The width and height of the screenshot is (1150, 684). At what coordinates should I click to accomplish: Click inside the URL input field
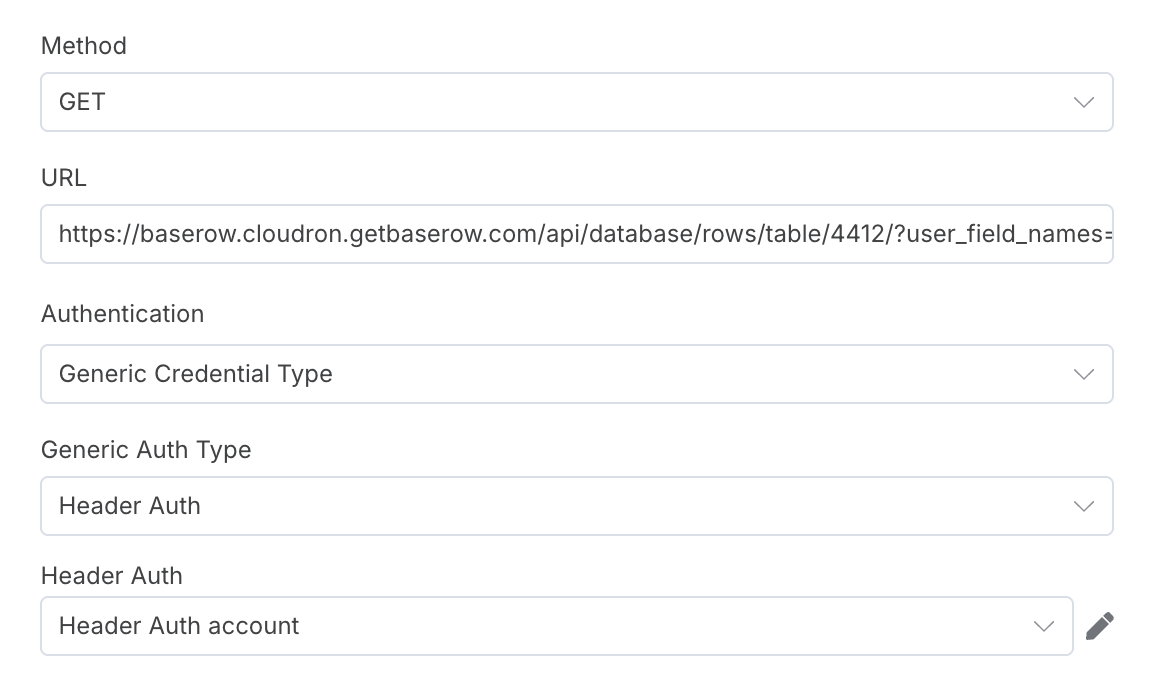coord(576,234)
